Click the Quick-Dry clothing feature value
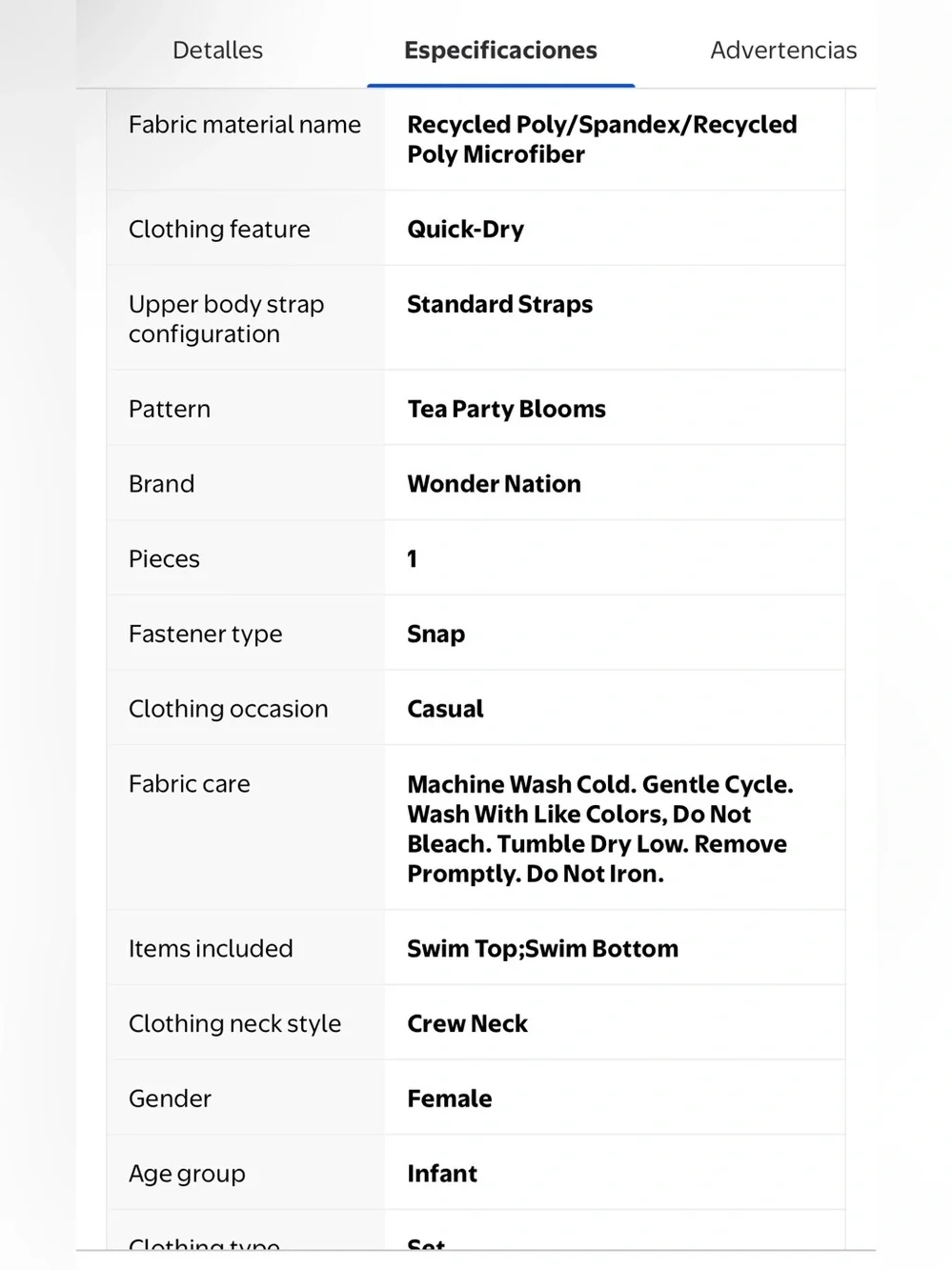Viewport: 952px width, 1270px height. click(x=465, y=230)
